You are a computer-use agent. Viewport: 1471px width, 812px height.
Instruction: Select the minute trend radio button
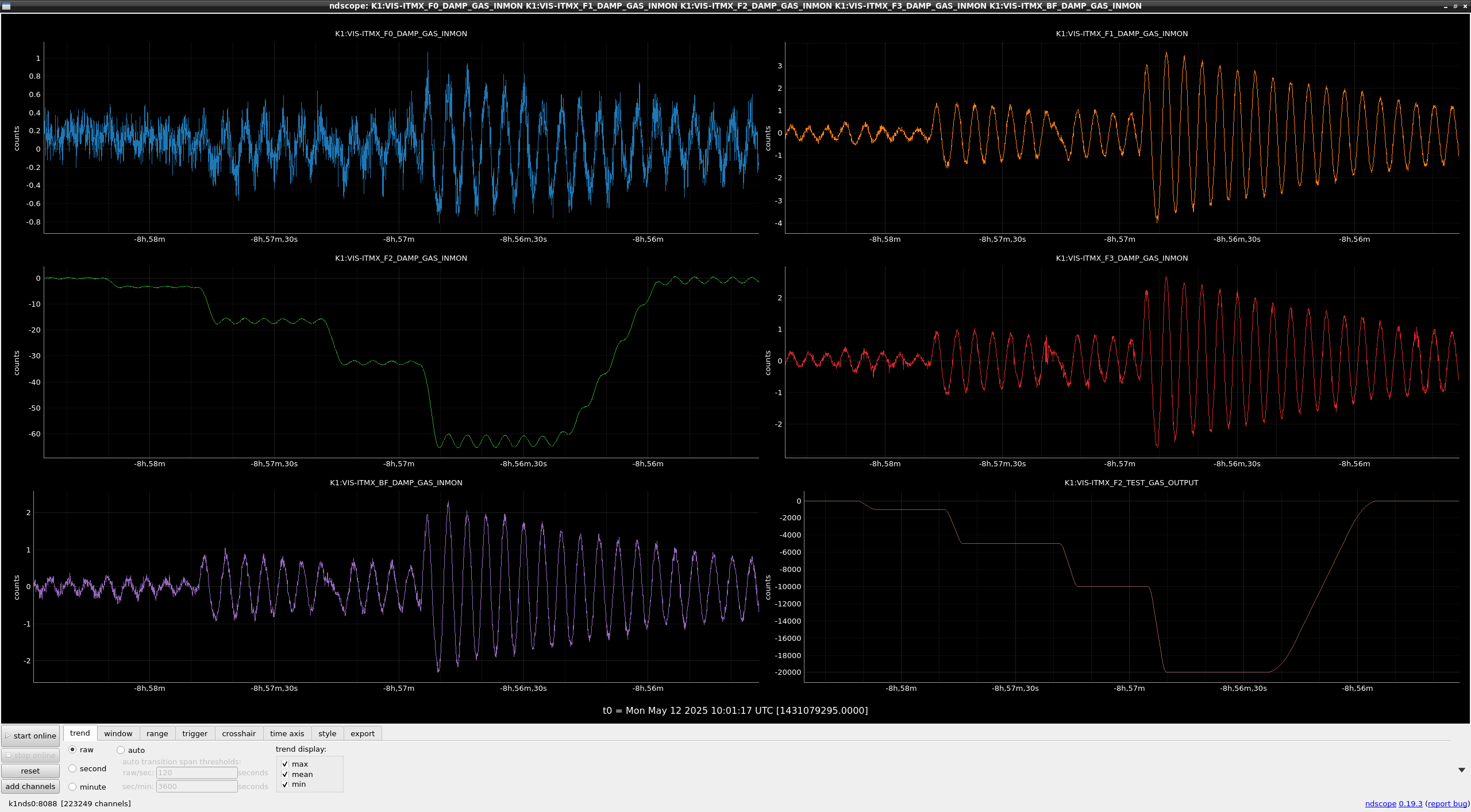(72, 787)
